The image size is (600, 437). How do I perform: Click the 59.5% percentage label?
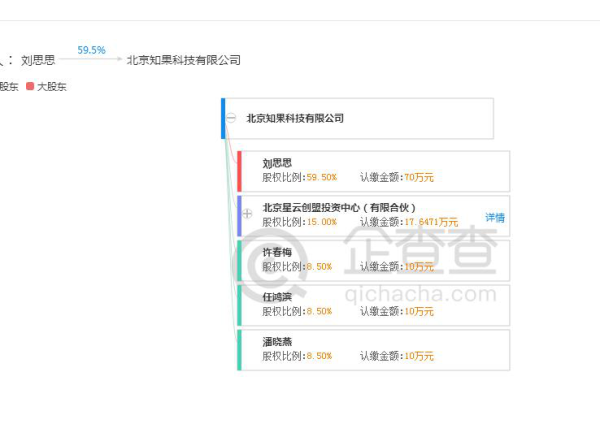91,50
